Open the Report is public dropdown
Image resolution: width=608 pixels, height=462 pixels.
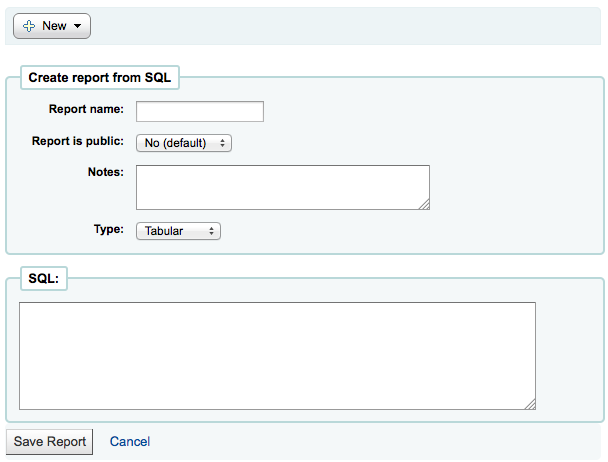[184, 143]
